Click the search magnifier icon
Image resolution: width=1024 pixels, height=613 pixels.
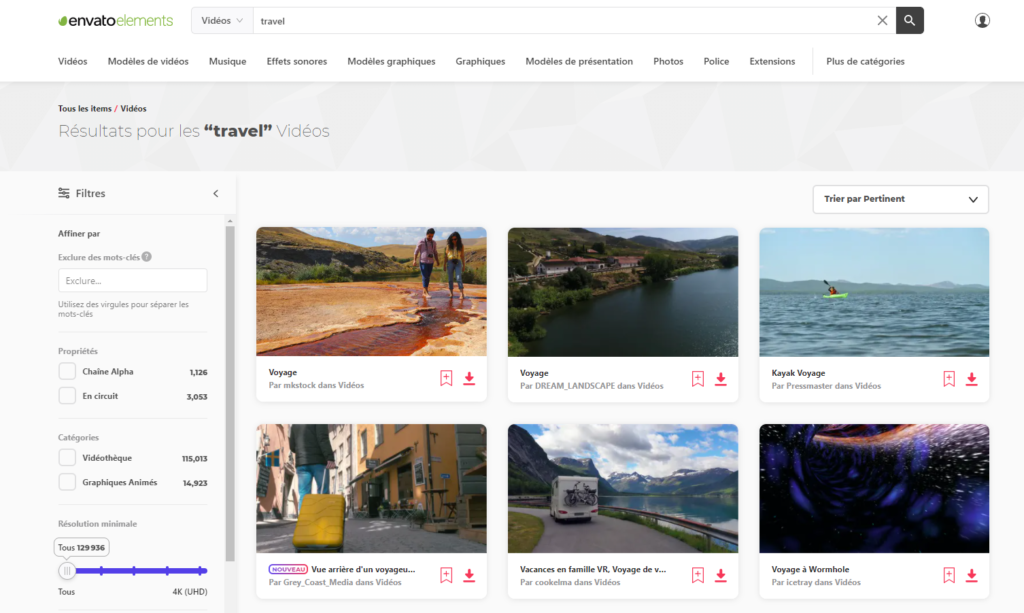pos(908,20)
